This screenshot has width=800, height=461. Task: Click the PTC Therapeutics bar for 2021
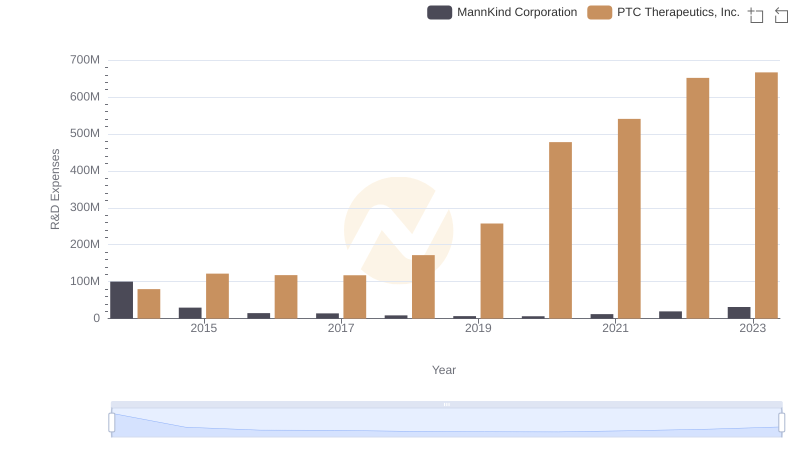[x=629, y=219]
